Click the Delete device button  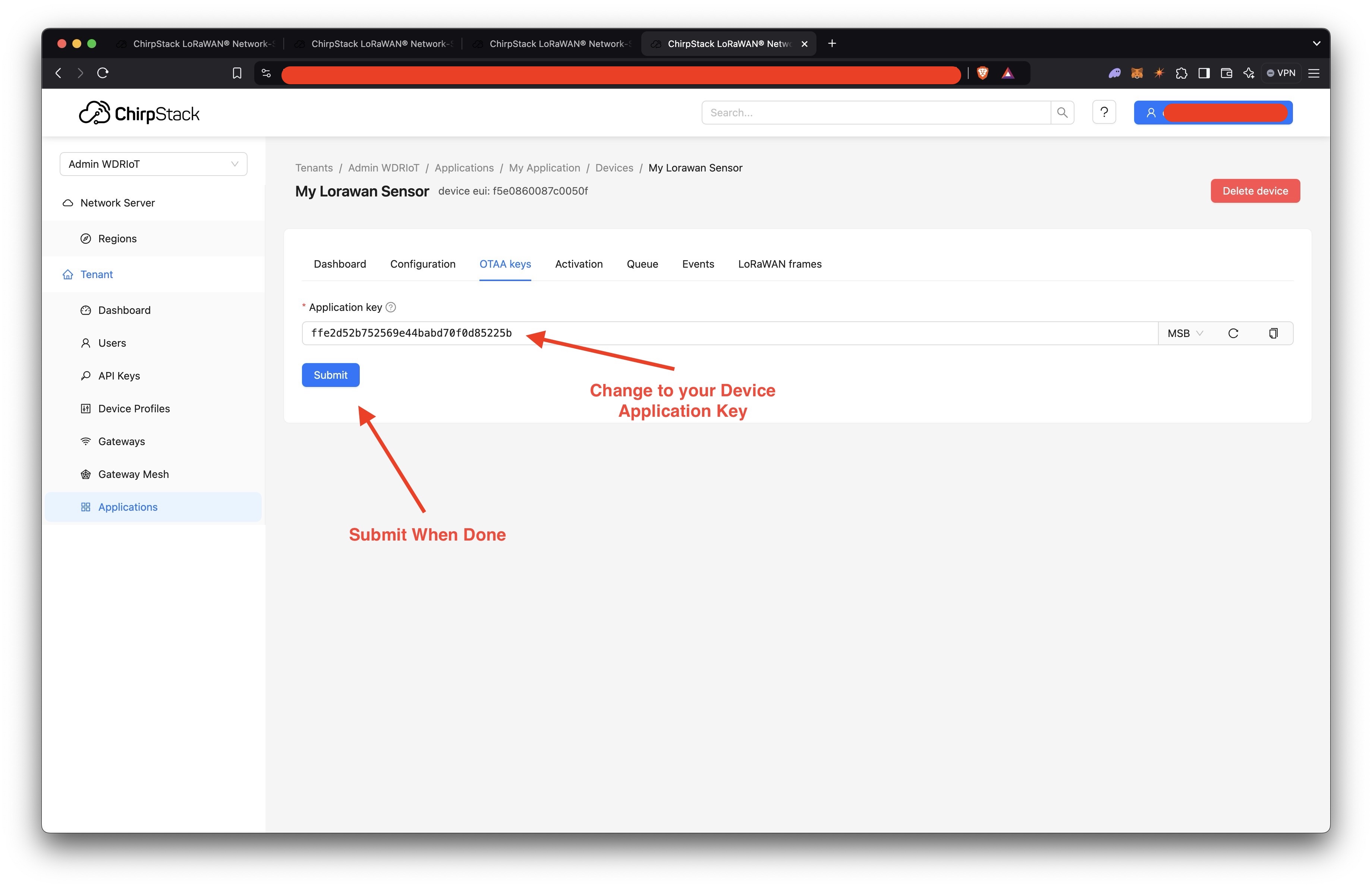[1255, 191]
